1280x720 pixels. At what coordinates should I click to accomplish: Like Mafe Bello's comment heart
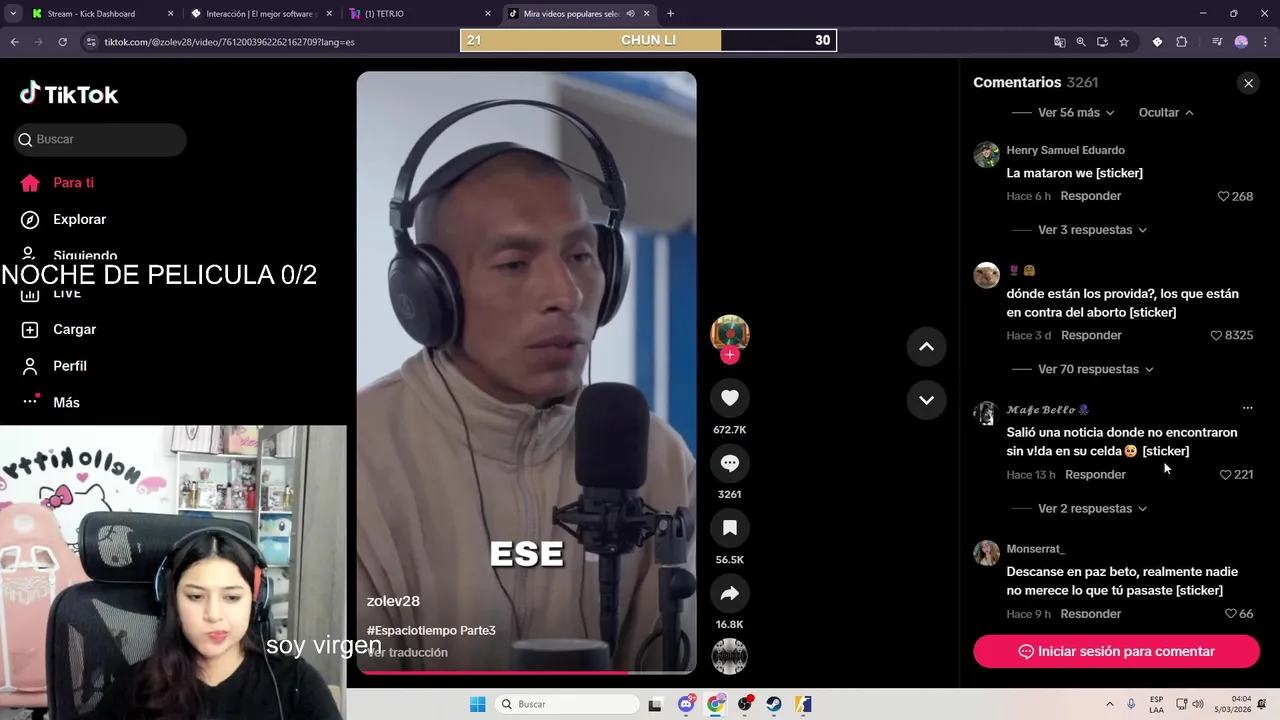1225,475
